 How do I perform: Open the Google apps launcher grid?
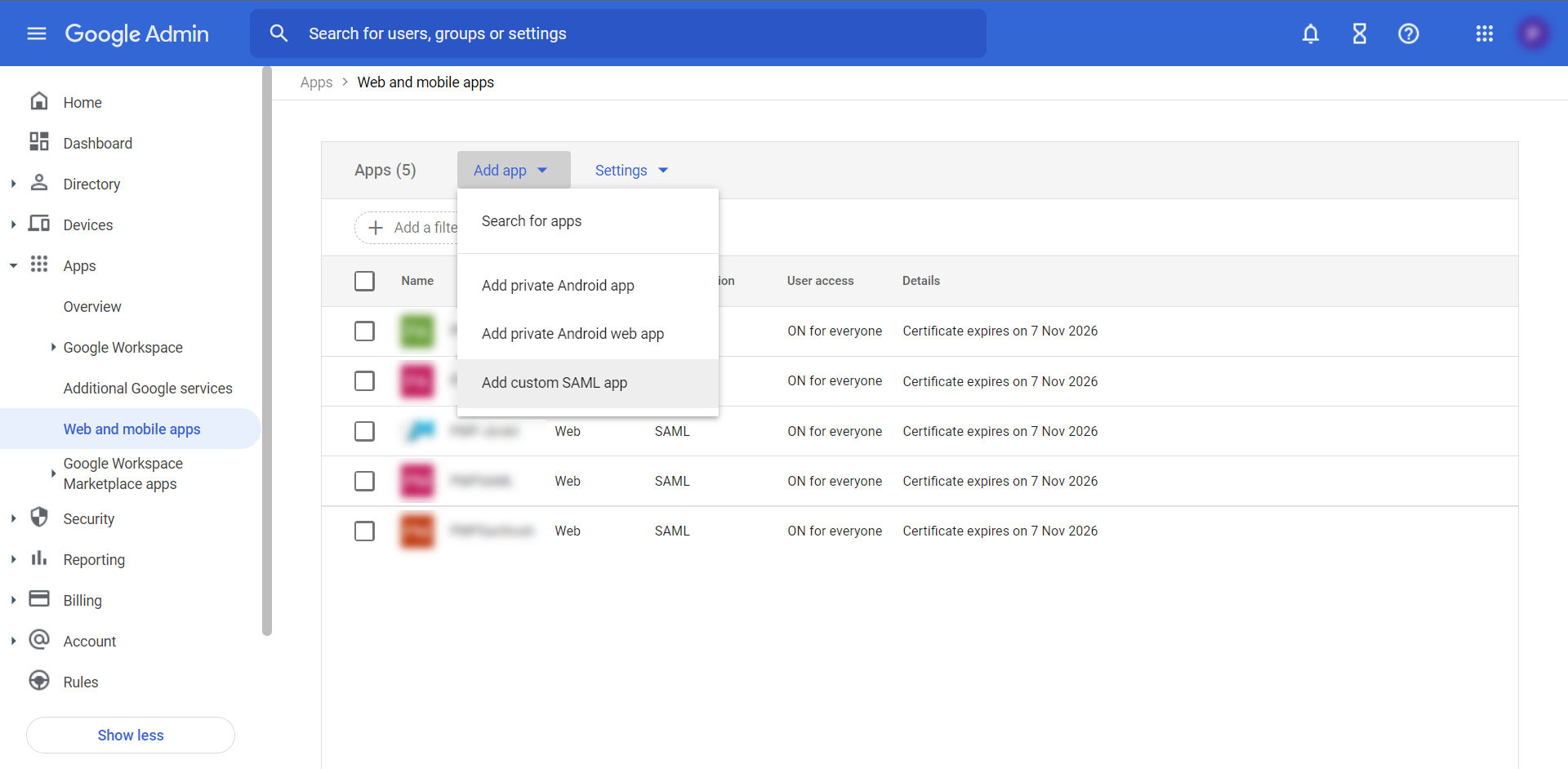pos(1485,33)
